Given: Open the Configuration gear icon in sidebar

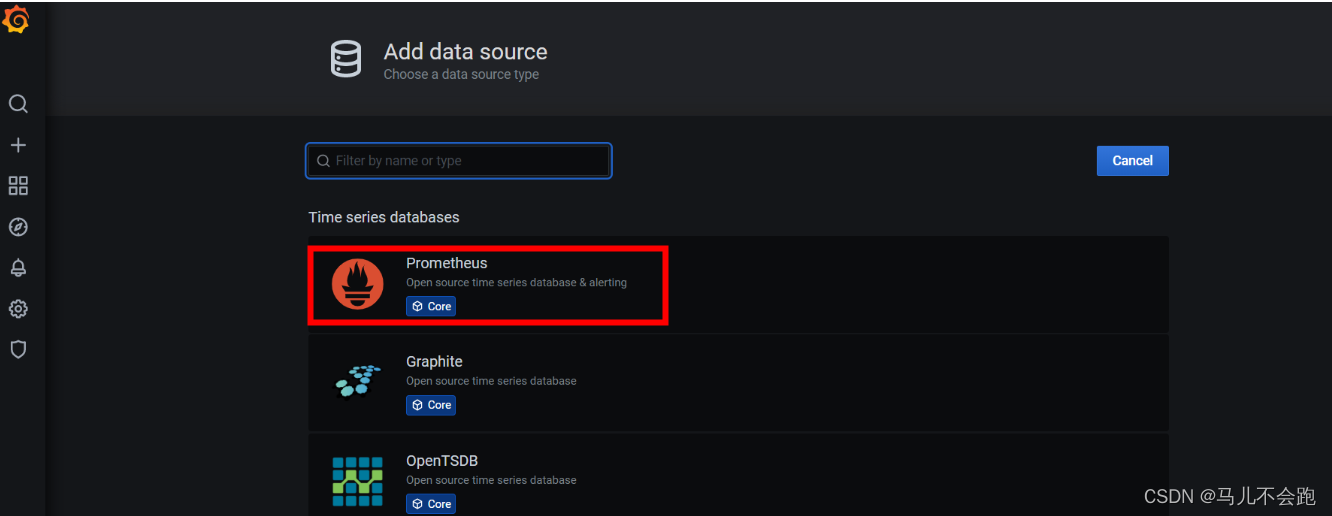Looking at the screenshot, I should 18,309.
